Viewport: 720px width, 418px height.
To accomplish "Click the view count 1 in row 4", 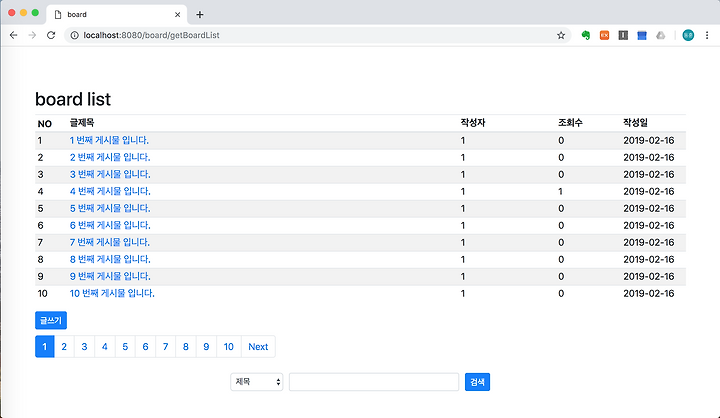I will point(560,191).
